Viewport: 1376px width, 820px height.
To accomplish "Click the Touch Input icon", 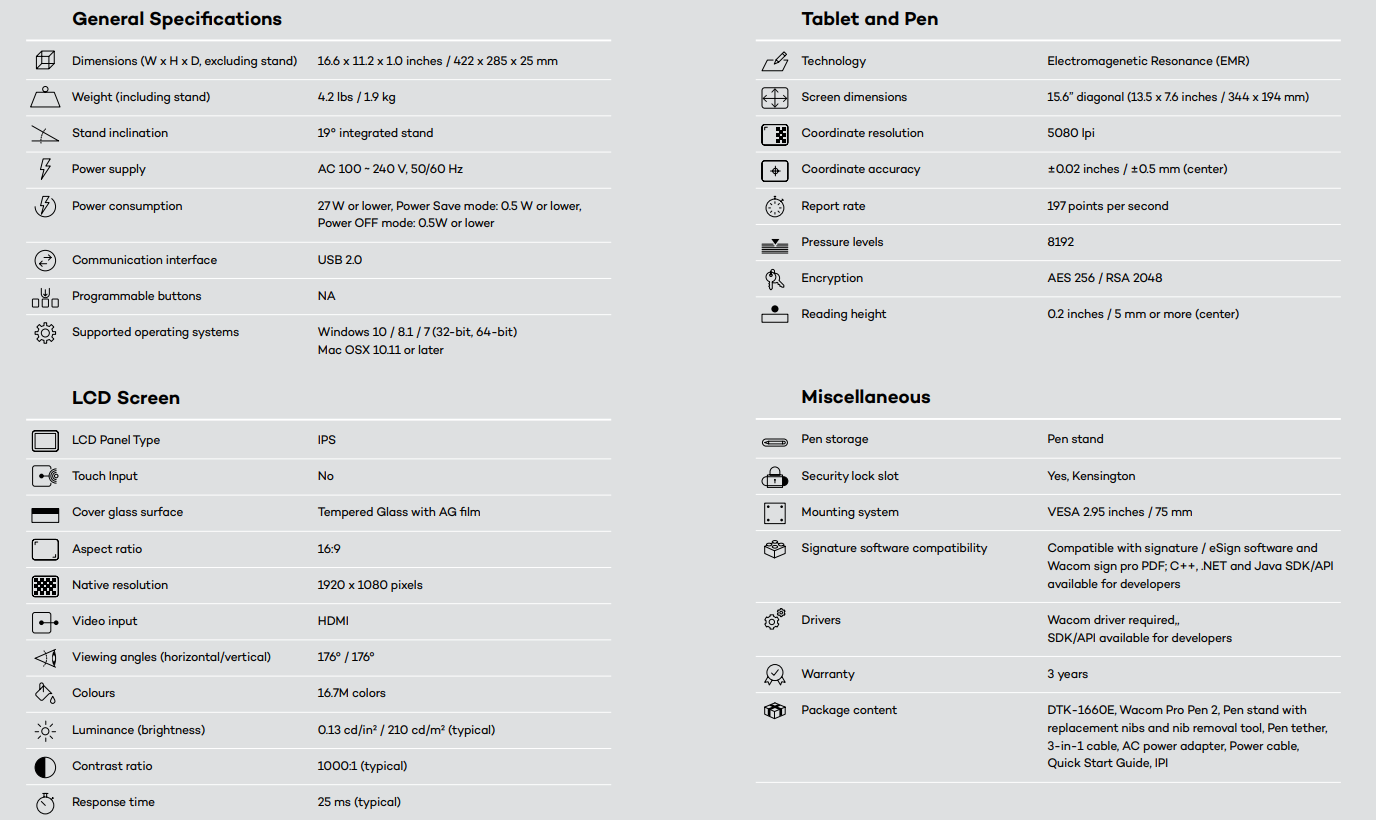I will click(x=45, y=476).
